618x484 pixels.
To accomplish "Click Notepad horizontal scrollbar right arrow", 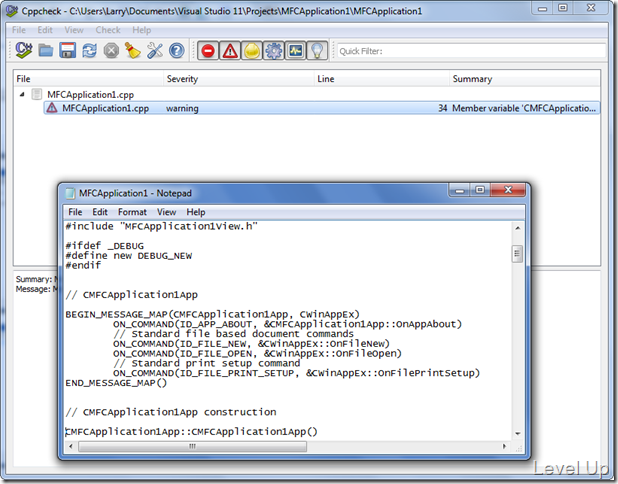I will (x=504, y=447).
